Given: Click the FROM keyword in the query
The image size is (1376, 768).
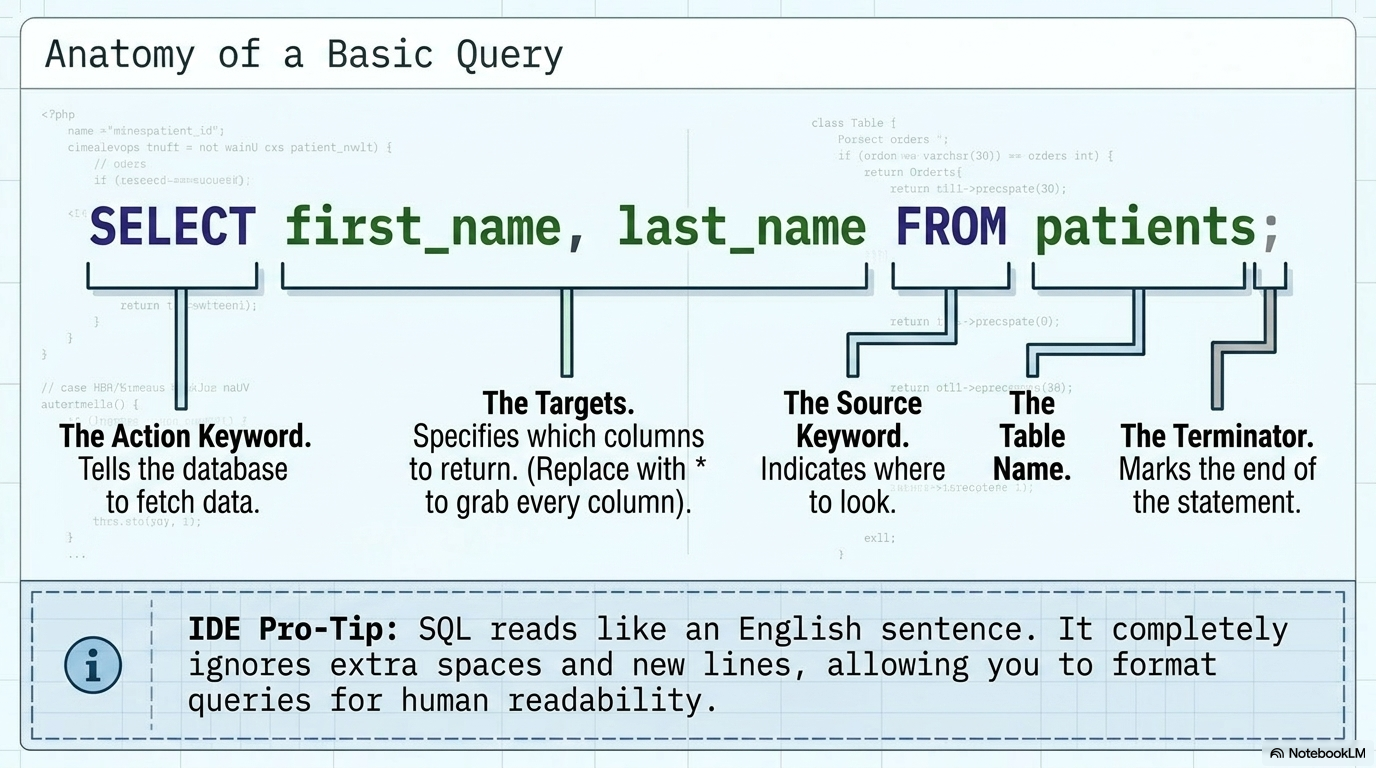Looking at the screenshot, I should (x=951, y=227).
